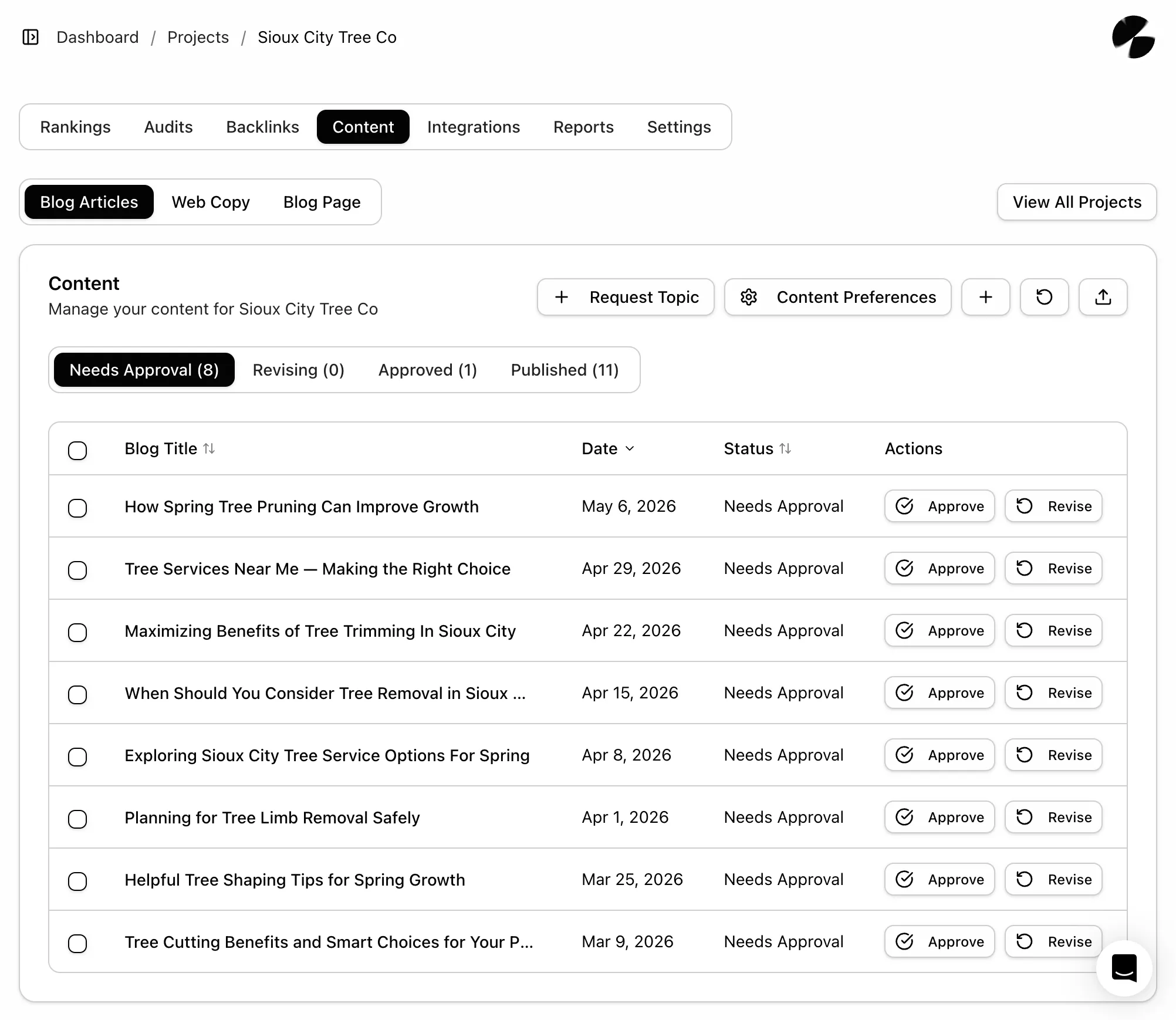Viewport: 1176px width, 1020px height.
Task: Tick the Planning for Tree Limb Removal row
Action: click(x=77, y=819)
